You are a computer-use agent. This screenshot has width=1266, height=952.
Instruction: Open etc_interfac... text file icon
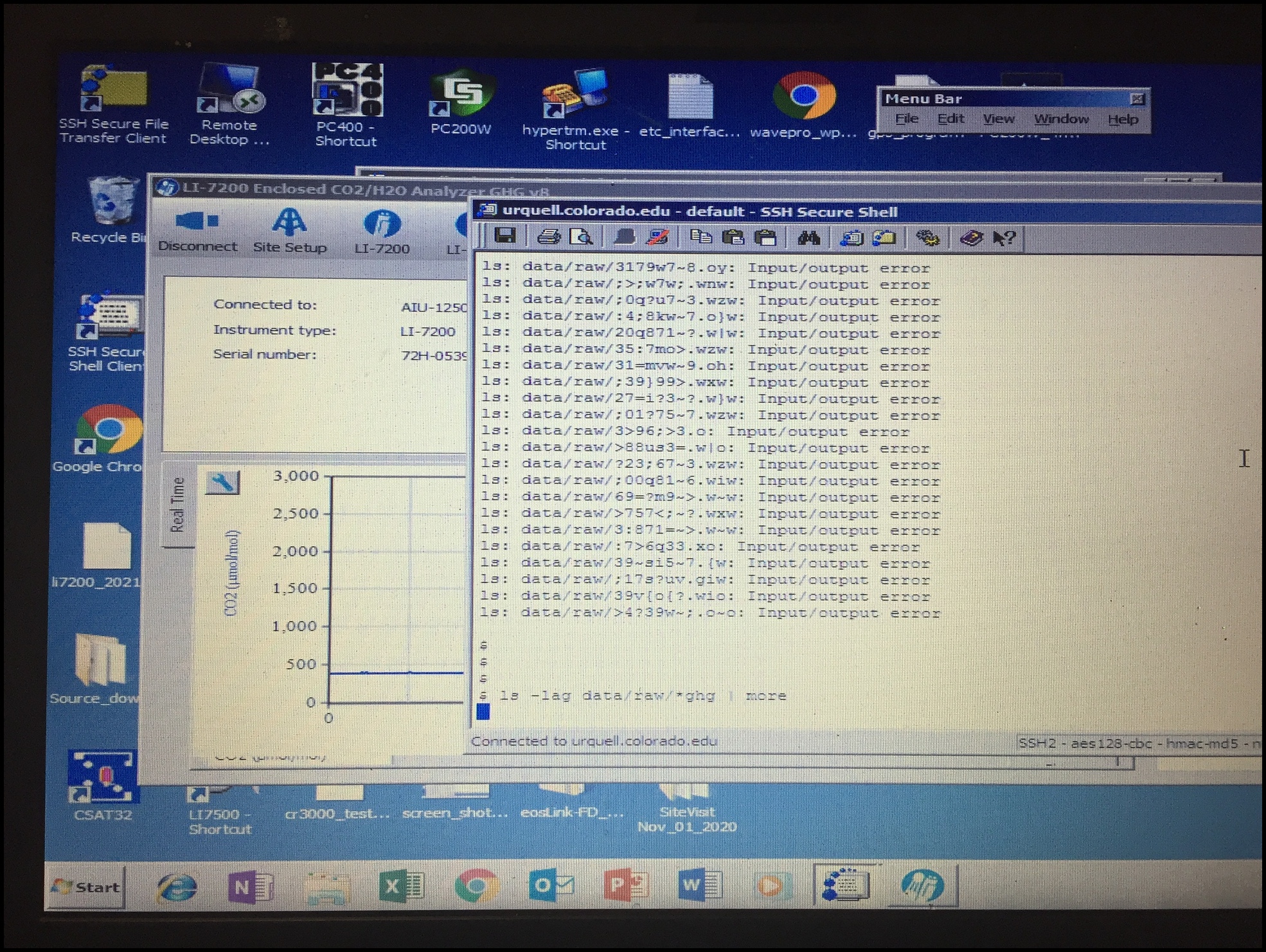click(690, 106)
